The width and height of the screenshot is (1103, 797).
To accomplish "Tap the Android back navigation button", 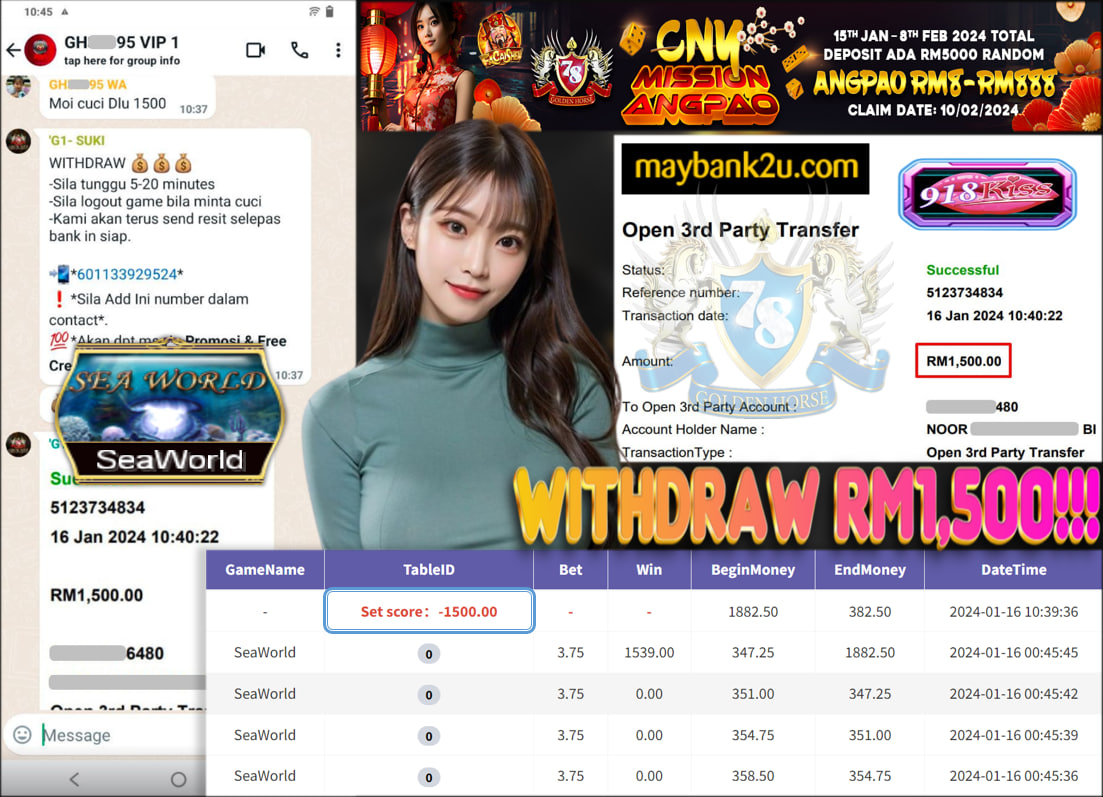I will tap(75, 779).
